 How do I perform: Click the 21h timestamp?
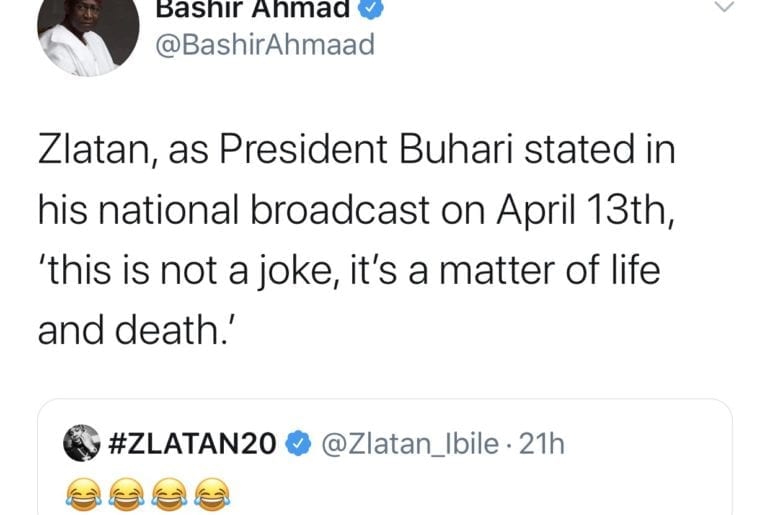[542, 443]
